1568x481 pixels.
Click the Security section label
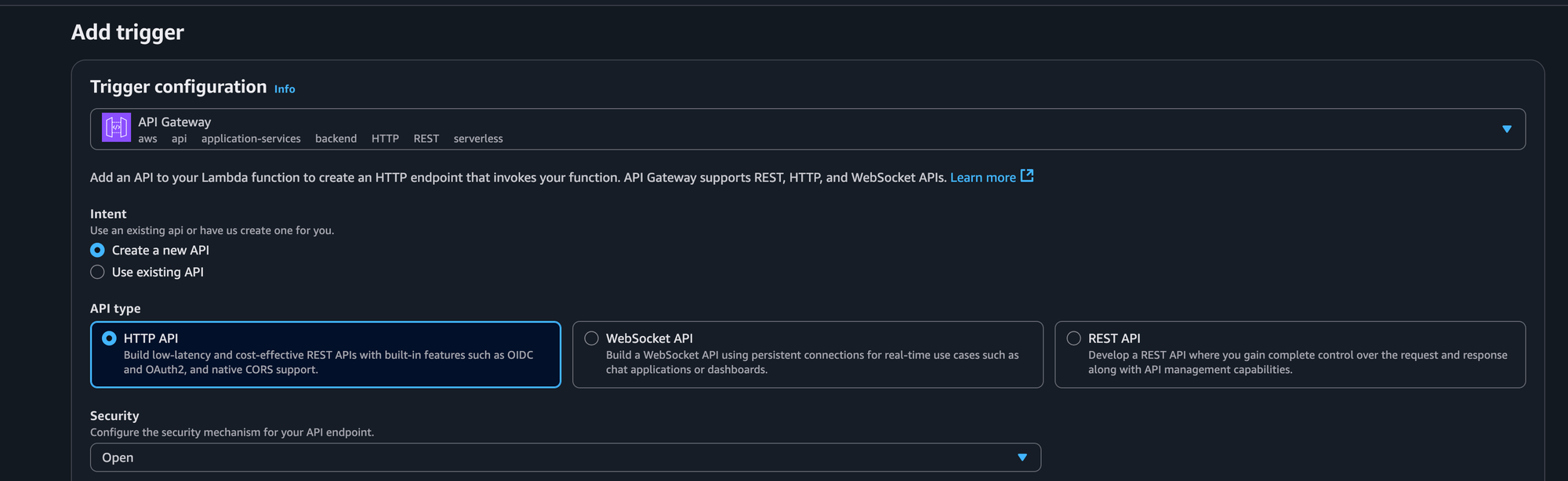(114, 416)
